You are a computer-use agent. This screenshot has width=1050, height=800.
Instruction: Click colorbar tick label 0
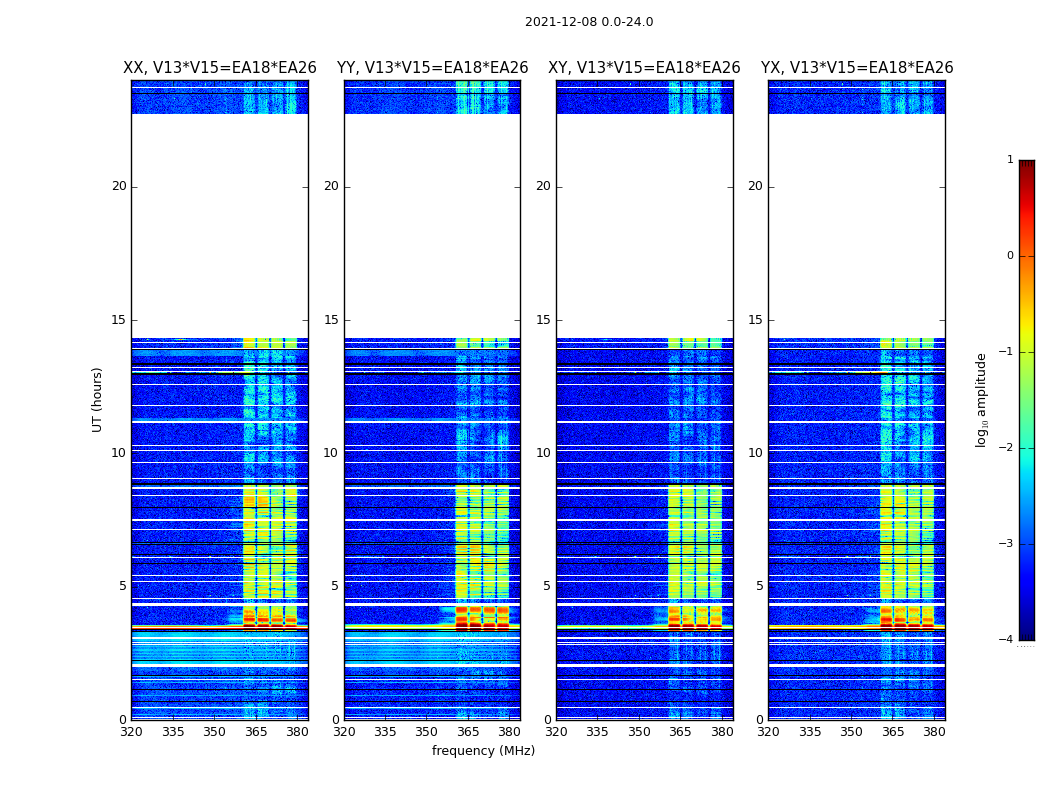[x=1009, y=256]
